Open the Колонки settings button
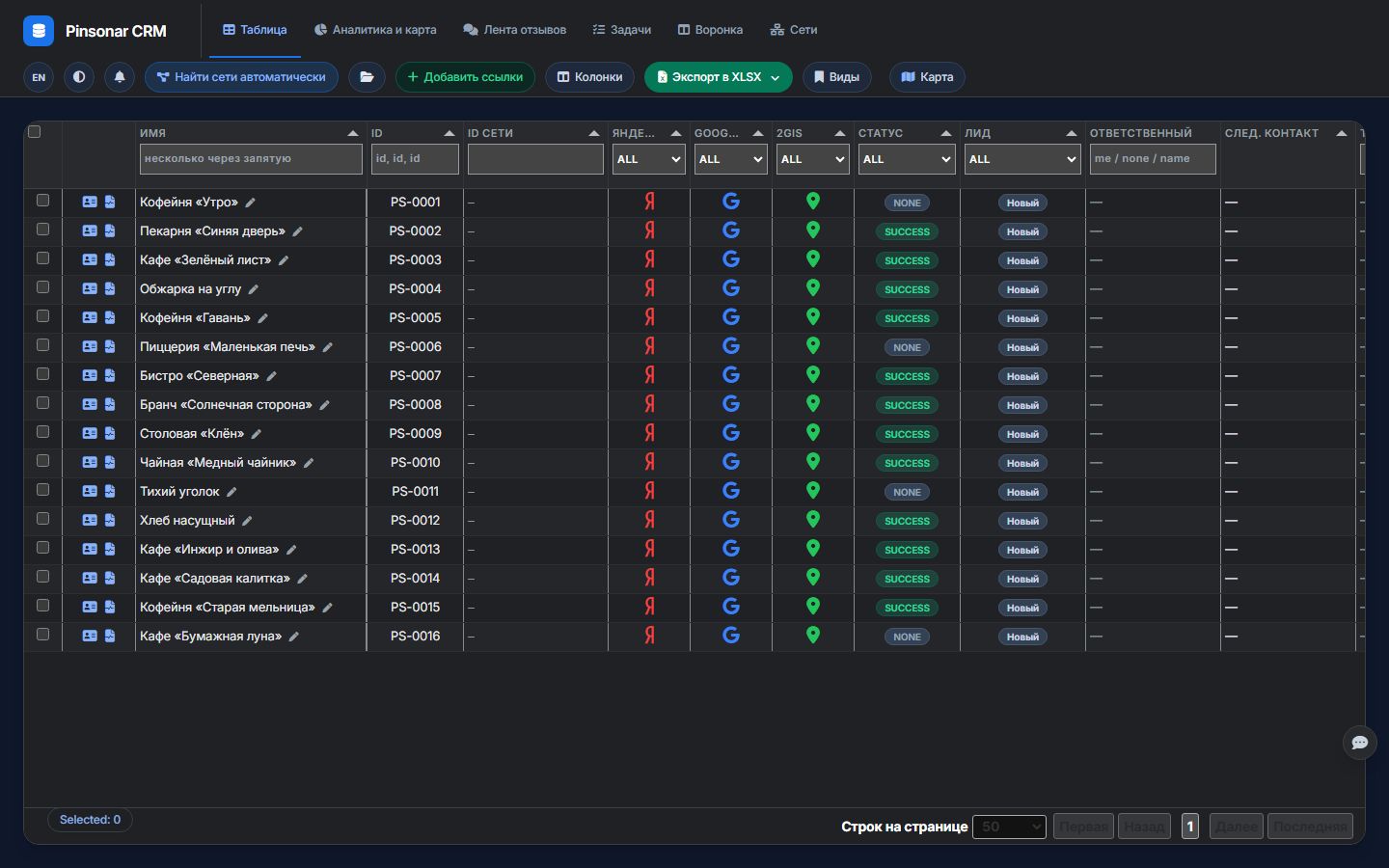 click(x=589, y=77)
